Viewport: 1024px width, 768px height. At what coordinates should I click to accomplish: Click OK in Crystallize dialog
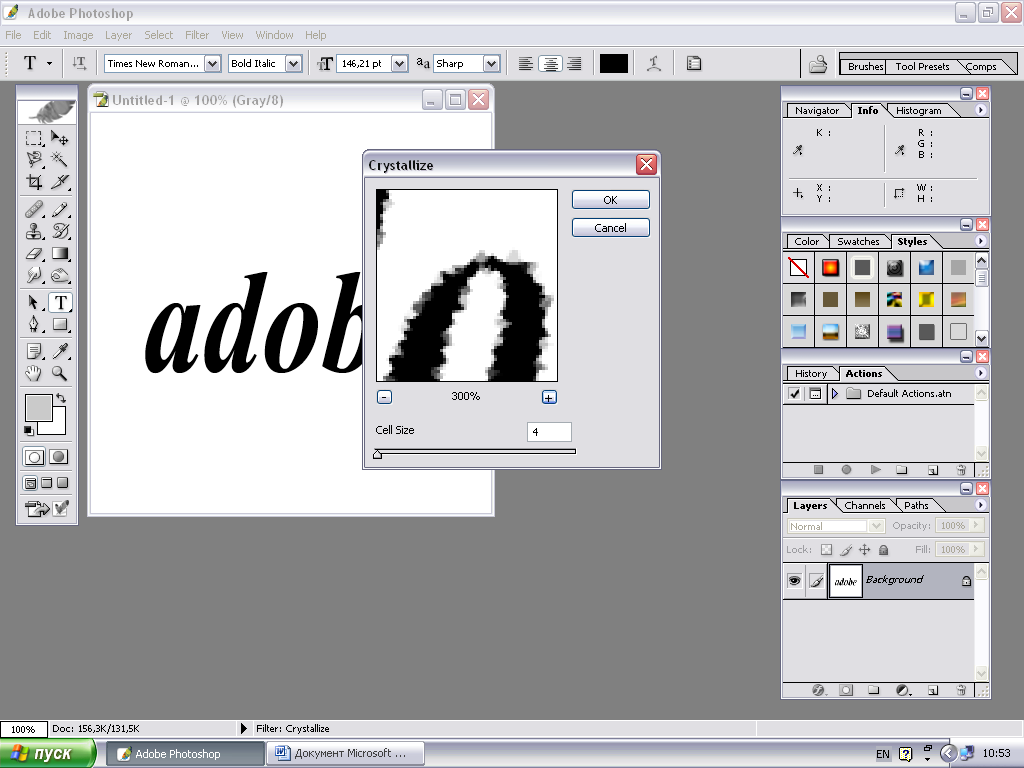pyautogui.click(x=611, y=200)
